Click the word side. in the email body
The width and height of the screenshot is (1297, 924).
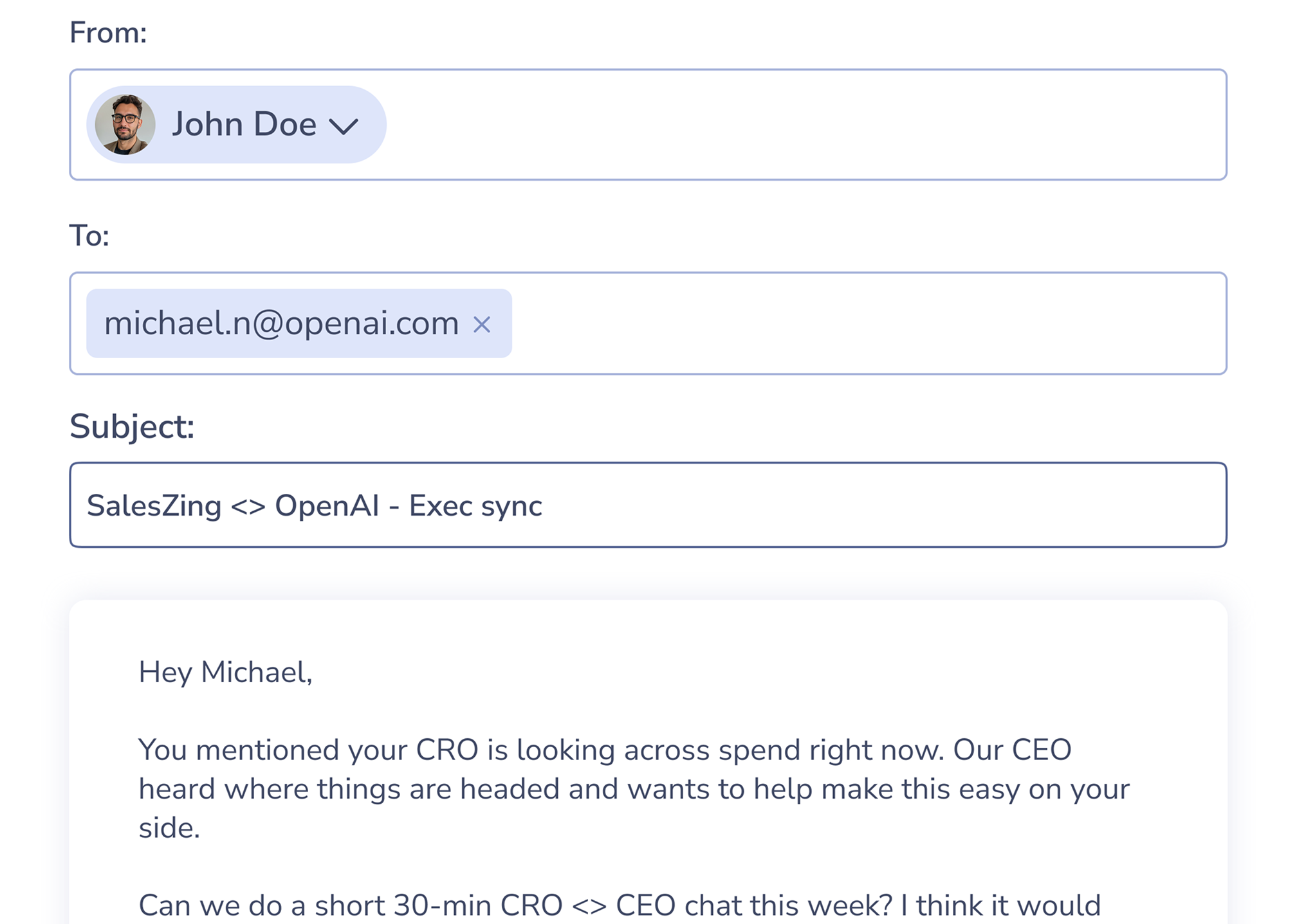(169, 828)
